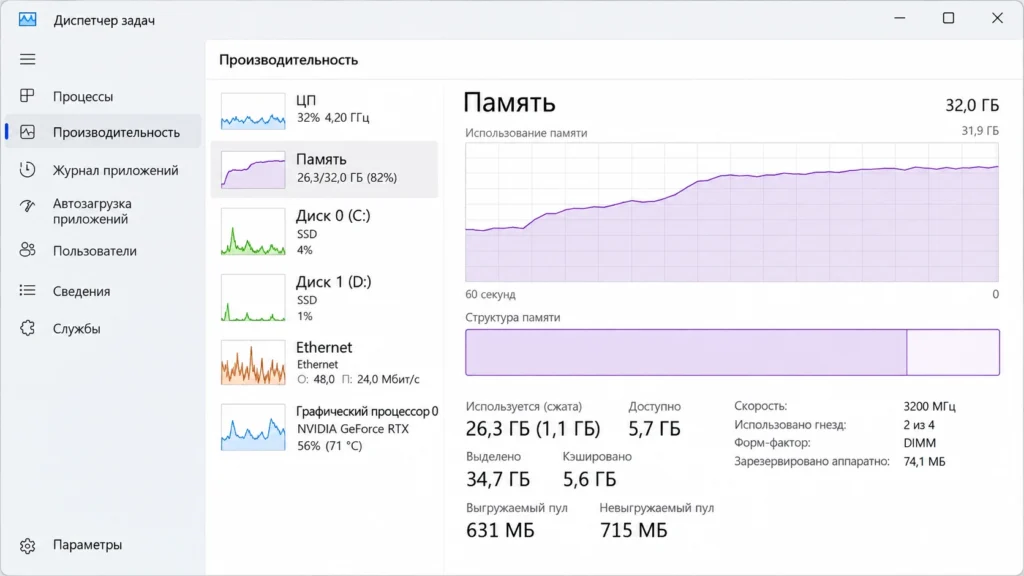This screenshot has width=1024, height=576.
Task: Open the Службы section
Action: coord(103,328)
